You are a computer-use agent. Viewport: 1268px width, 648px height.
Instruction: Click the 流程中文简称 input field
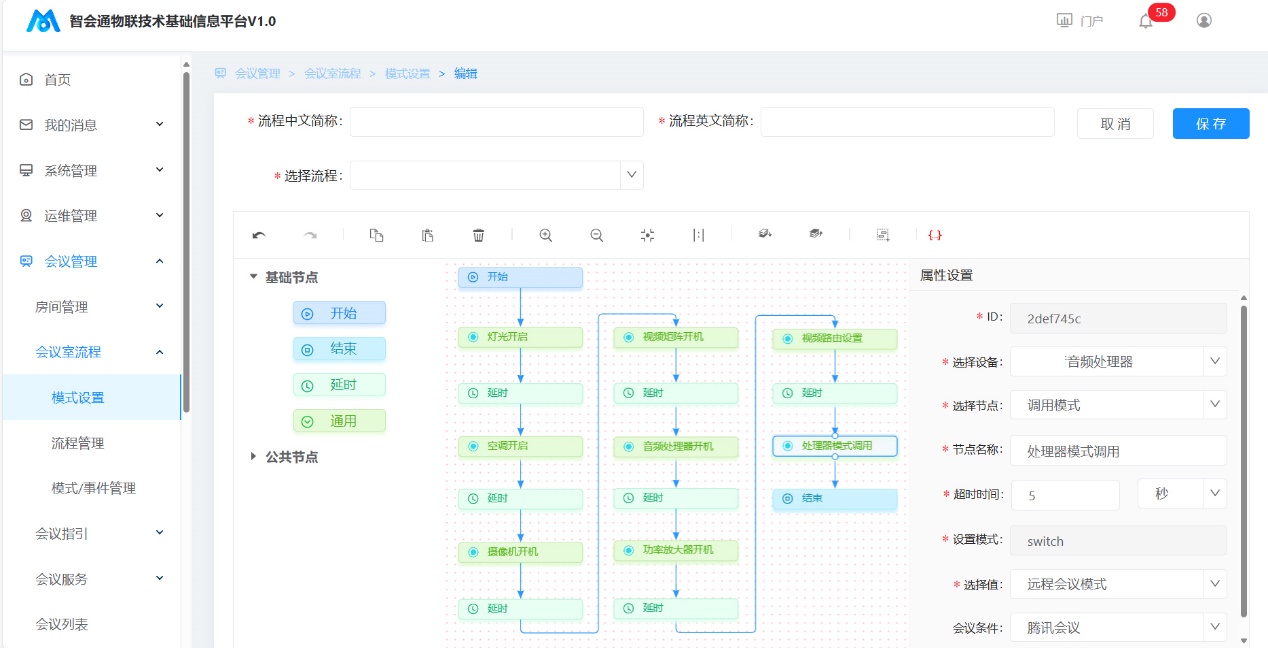click(496, 122)
